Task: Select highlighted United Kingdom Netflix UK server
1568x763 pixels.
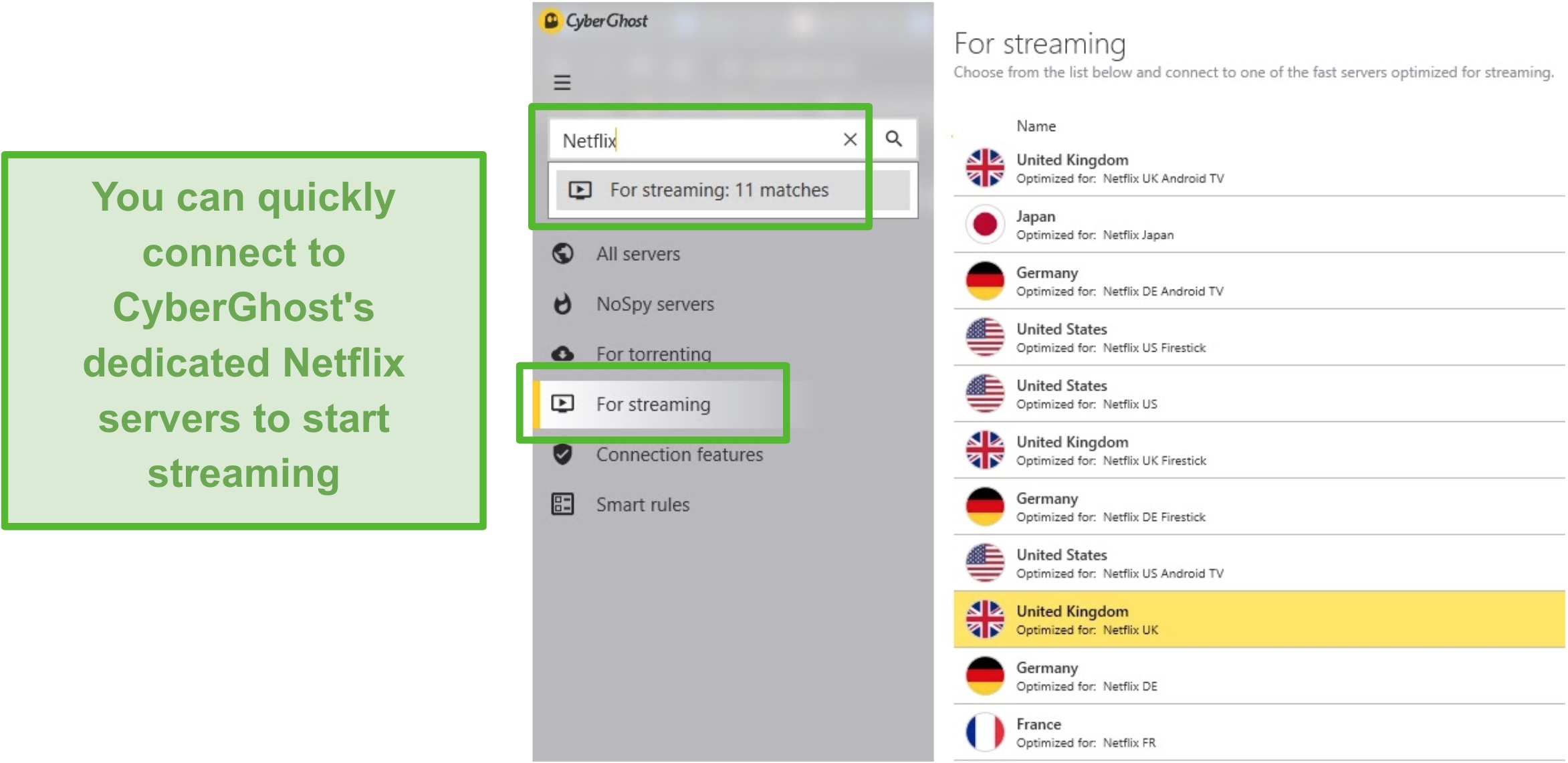Action: 1259,619
